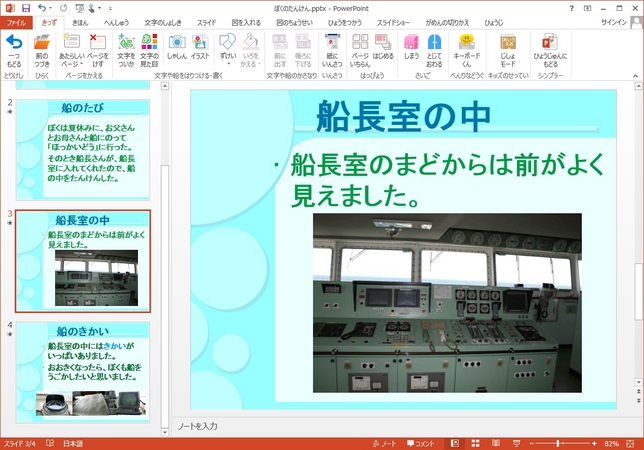Open 文字の見た目 text styles

click(149, 51)
